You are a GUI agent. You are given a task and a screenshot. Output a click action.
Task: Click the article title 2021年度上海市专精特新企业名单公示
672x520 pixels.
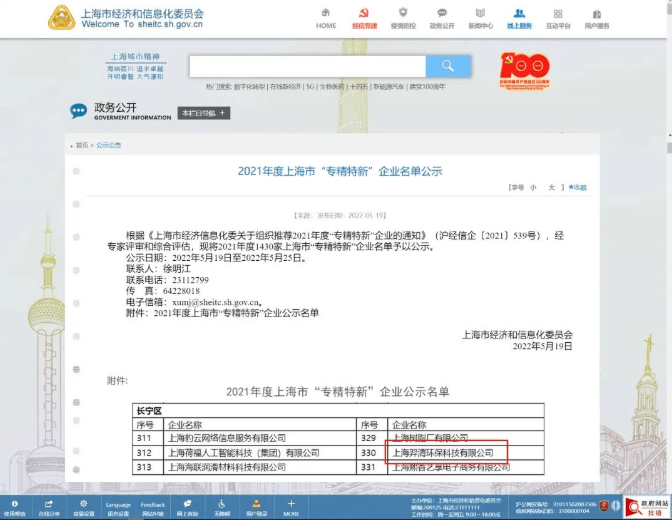340,171
